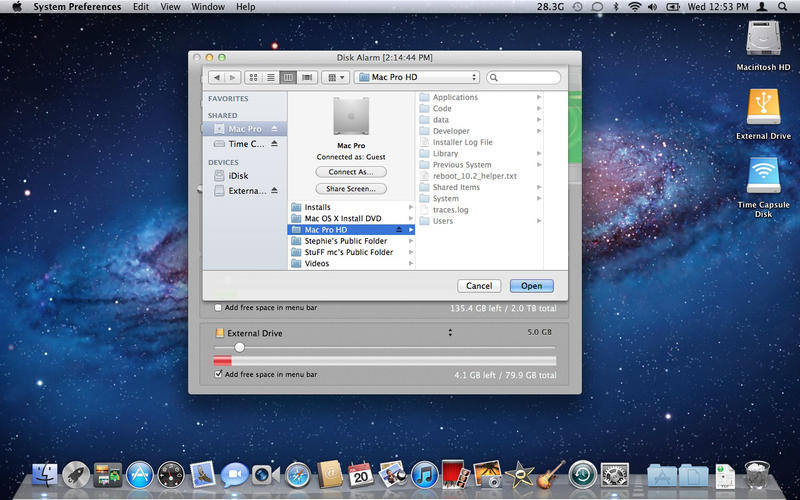The width and height of the screenshot is (800, 500).
Task: Eject the External device in sidebar
Action: coord(274,190)
